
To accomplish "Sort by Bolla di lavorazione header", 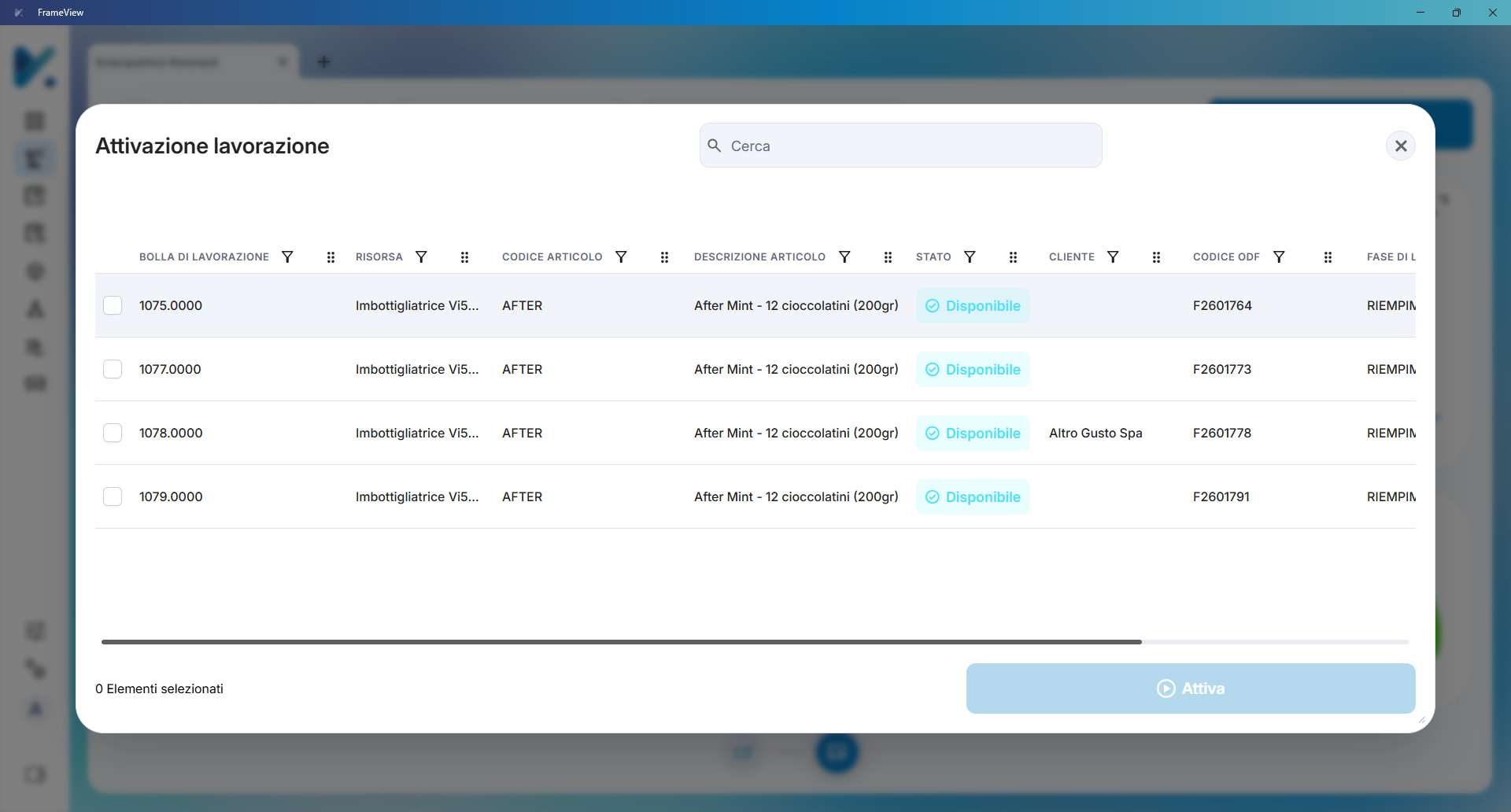I will tap(204, 257).
